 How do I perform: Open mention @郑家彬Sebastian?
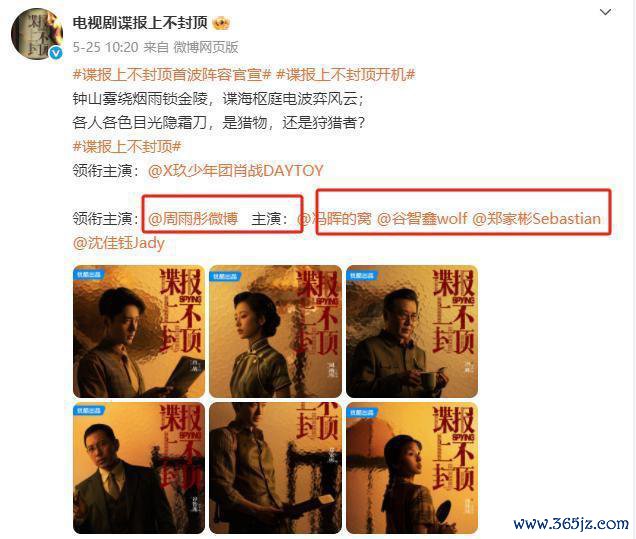pyautogui.click(x=537, y=219)
